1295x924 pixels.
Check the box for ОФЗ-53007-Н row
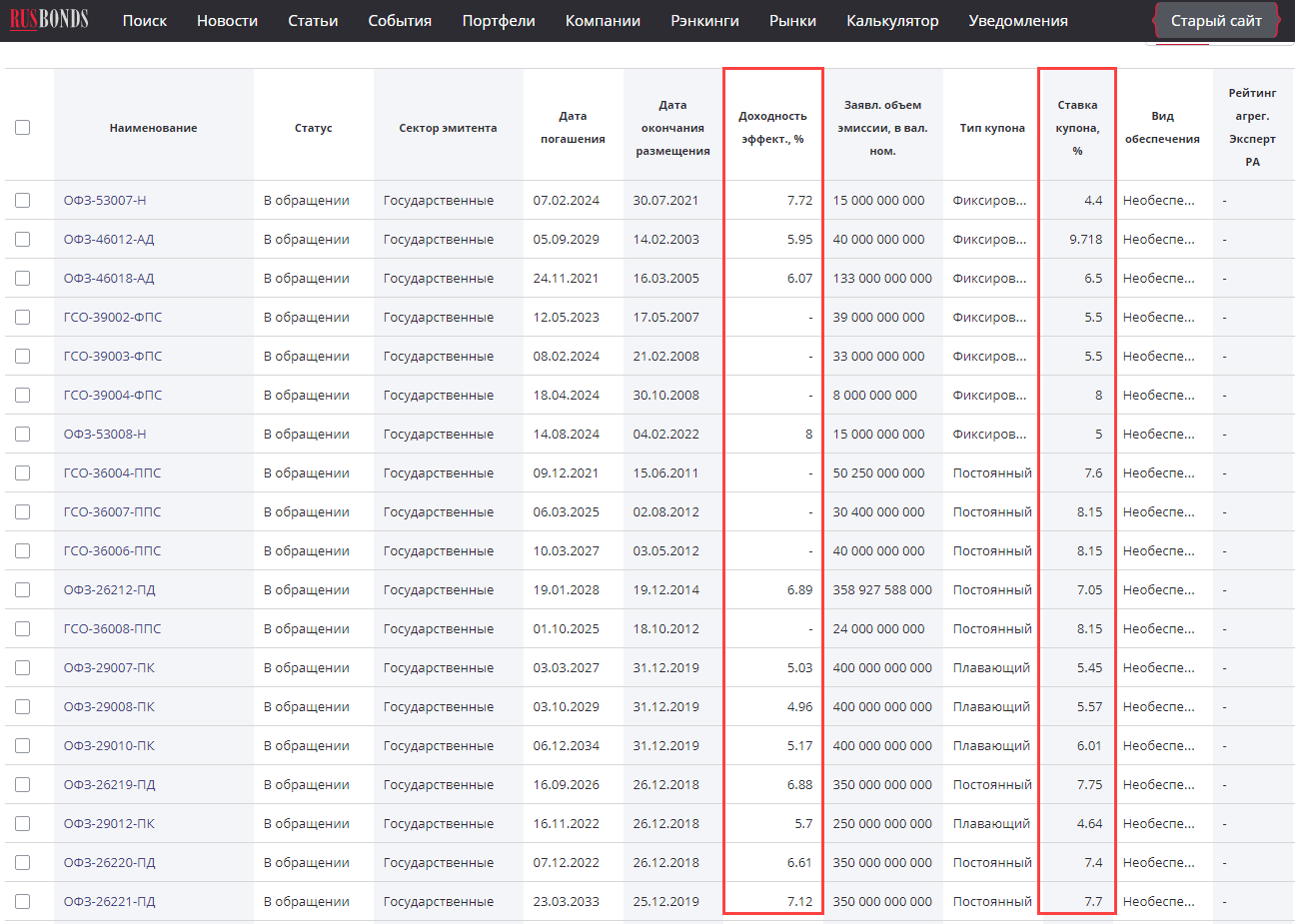tap(23, 201)
